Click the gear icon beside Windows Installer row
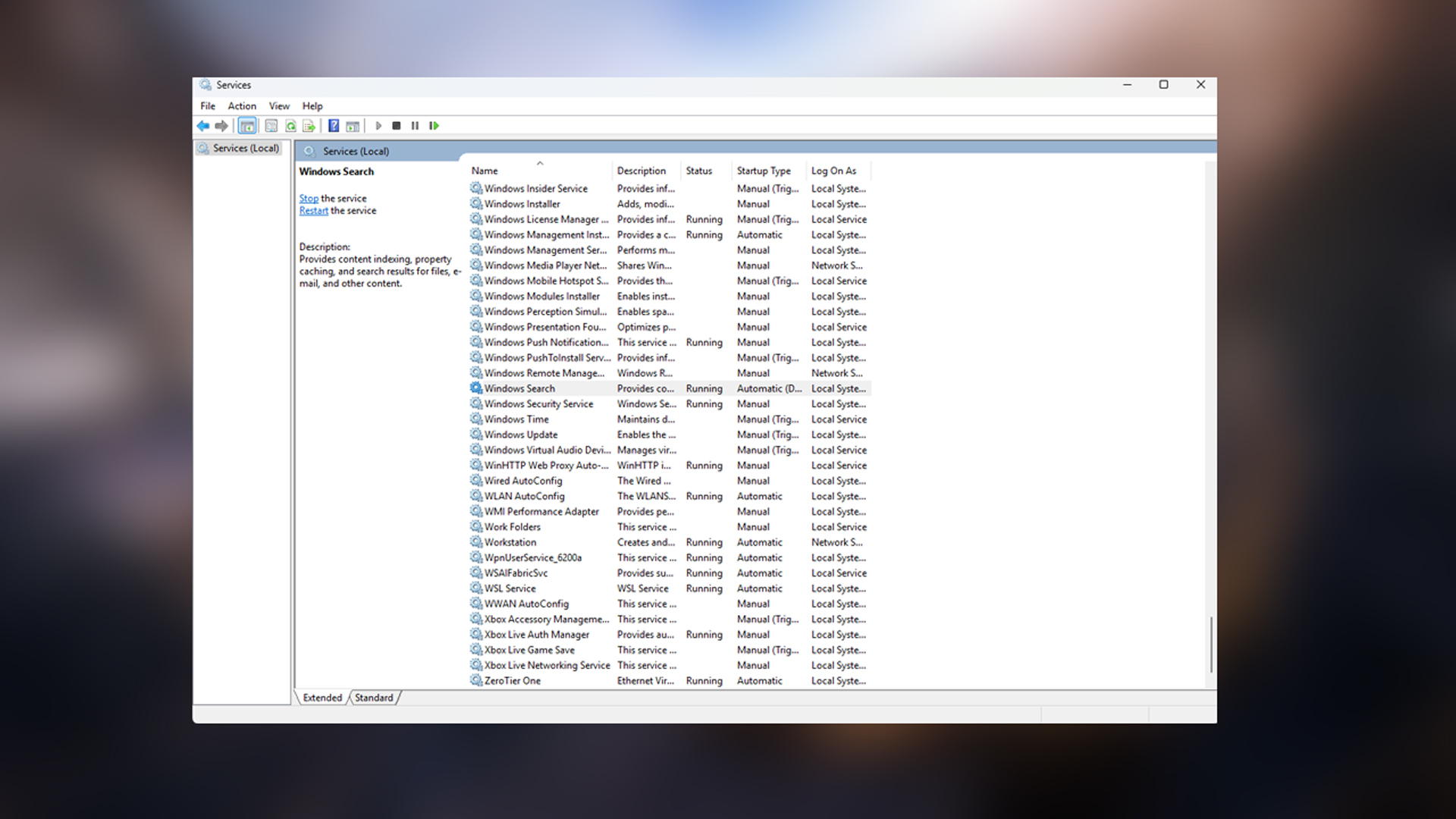 coord(476,203)
